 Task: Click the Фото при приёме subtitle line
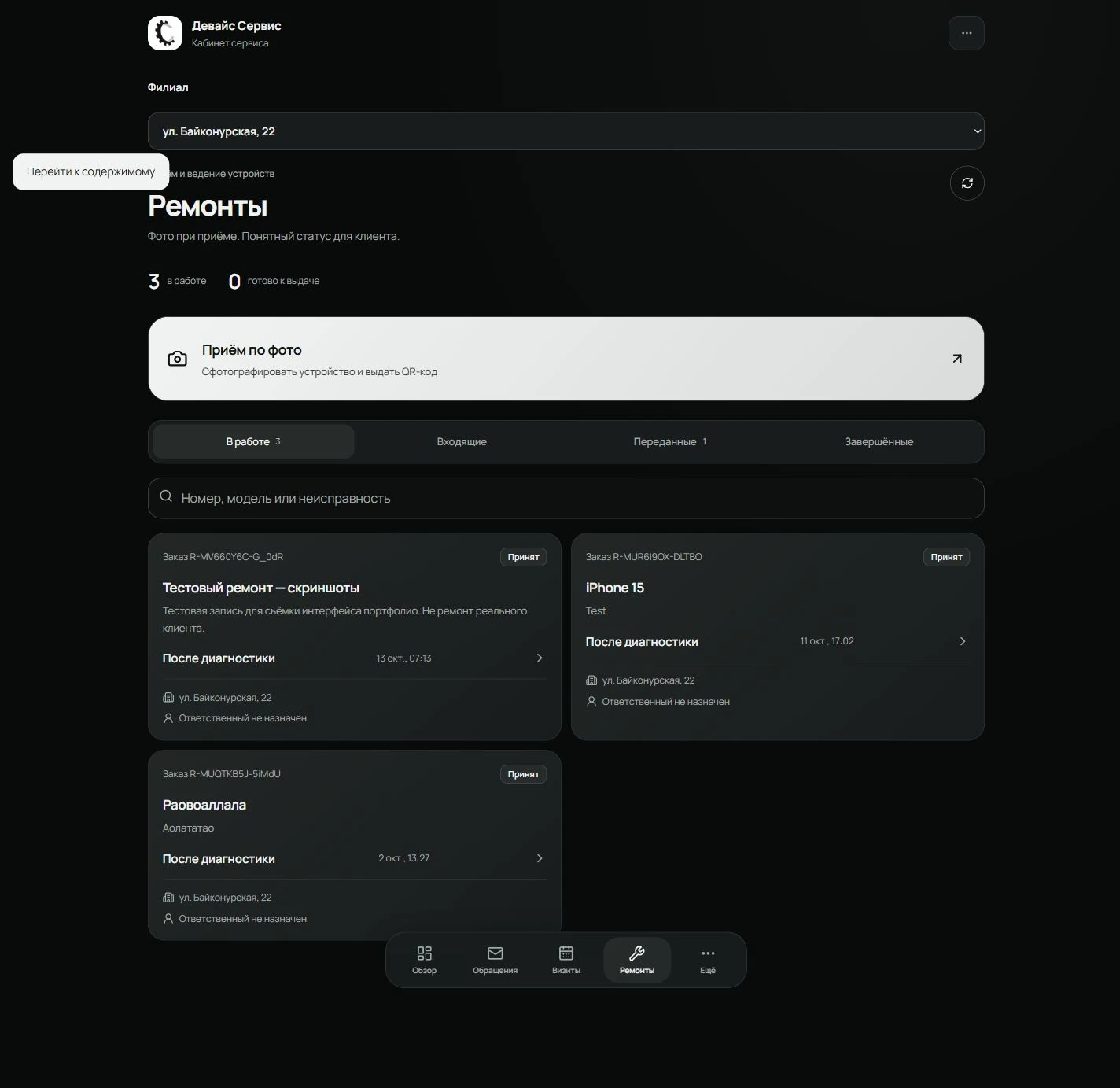(x=273, y=236)
